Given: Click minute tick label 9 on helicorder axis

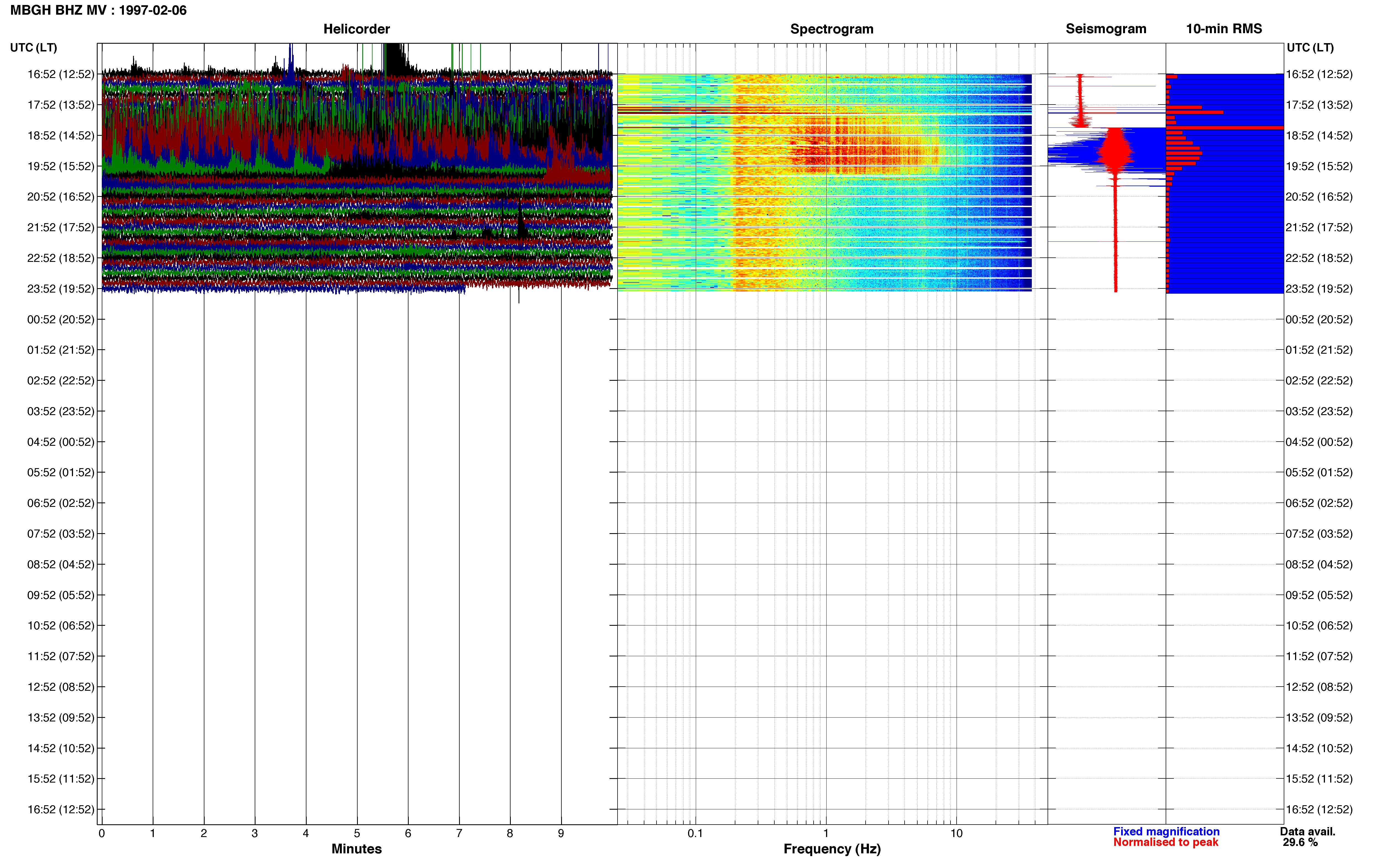Looking at the screenshot, I should pos(561,833).
